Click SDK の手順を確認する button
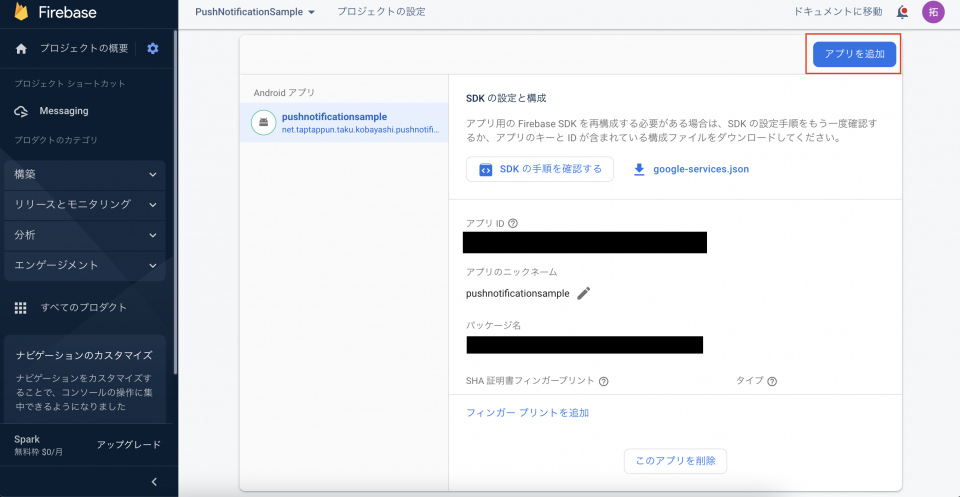This screenshot has width=960, height=497. point(539,170)
